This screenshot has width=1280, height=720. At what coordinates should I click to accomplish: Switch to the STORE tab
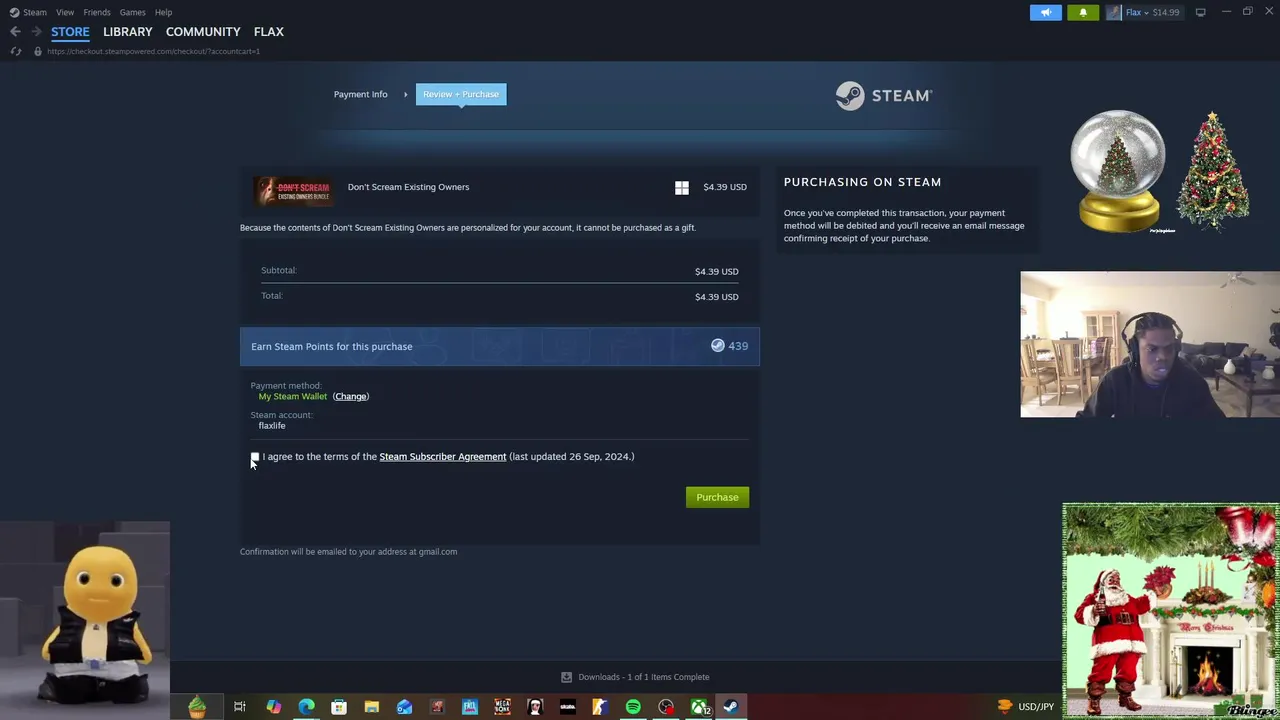point(70,32)
